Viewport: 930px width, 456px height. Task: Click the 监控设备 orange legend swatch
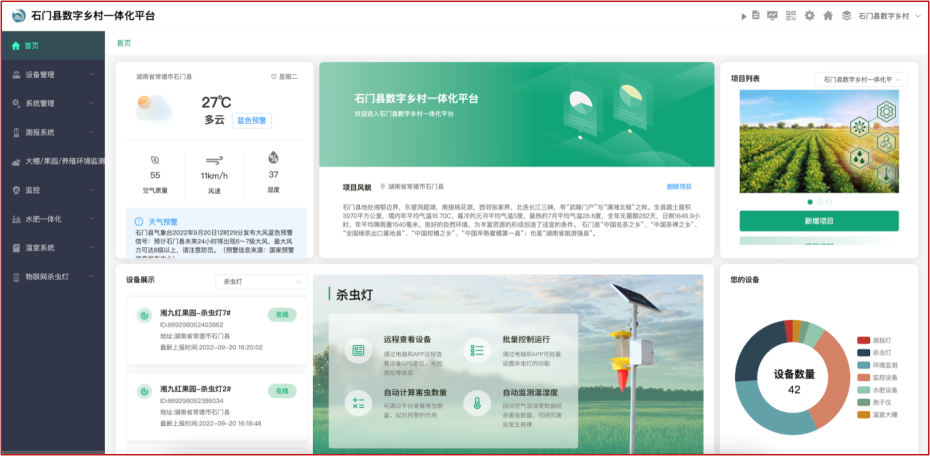863,378
